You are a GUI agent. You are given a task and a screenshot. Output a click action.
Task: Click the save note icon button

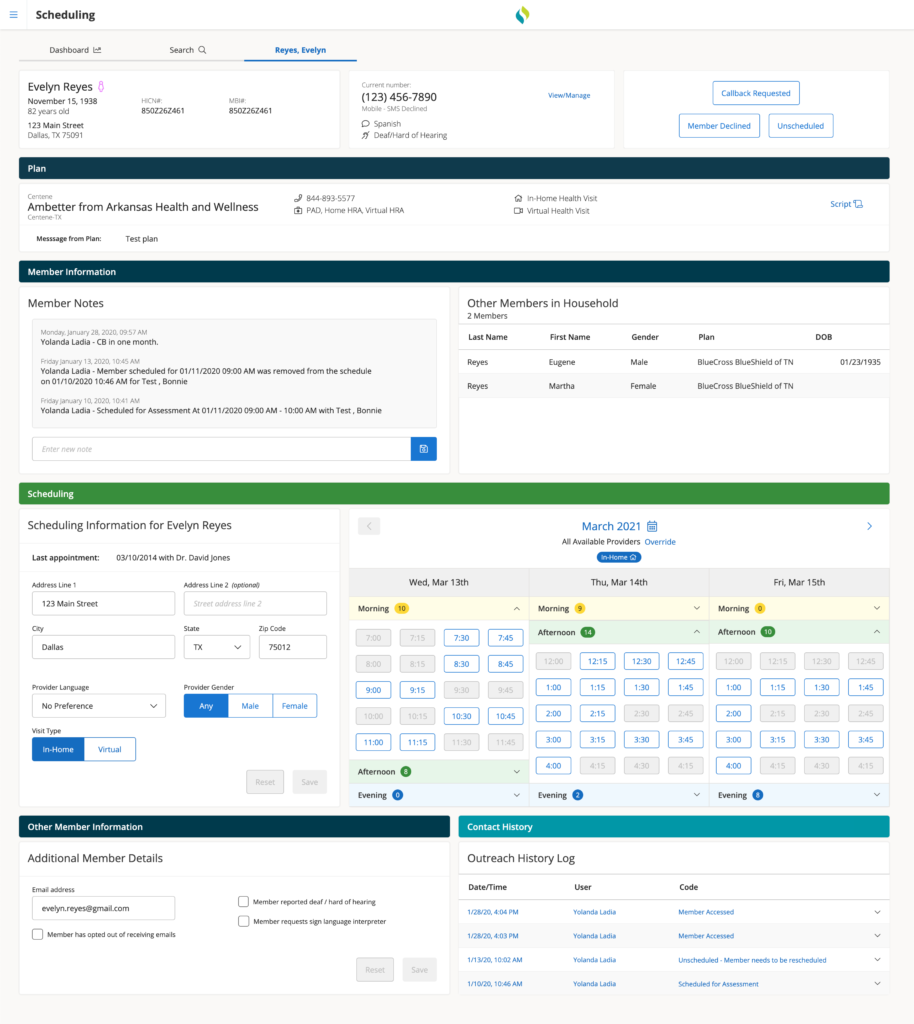(x=423, y=449)
